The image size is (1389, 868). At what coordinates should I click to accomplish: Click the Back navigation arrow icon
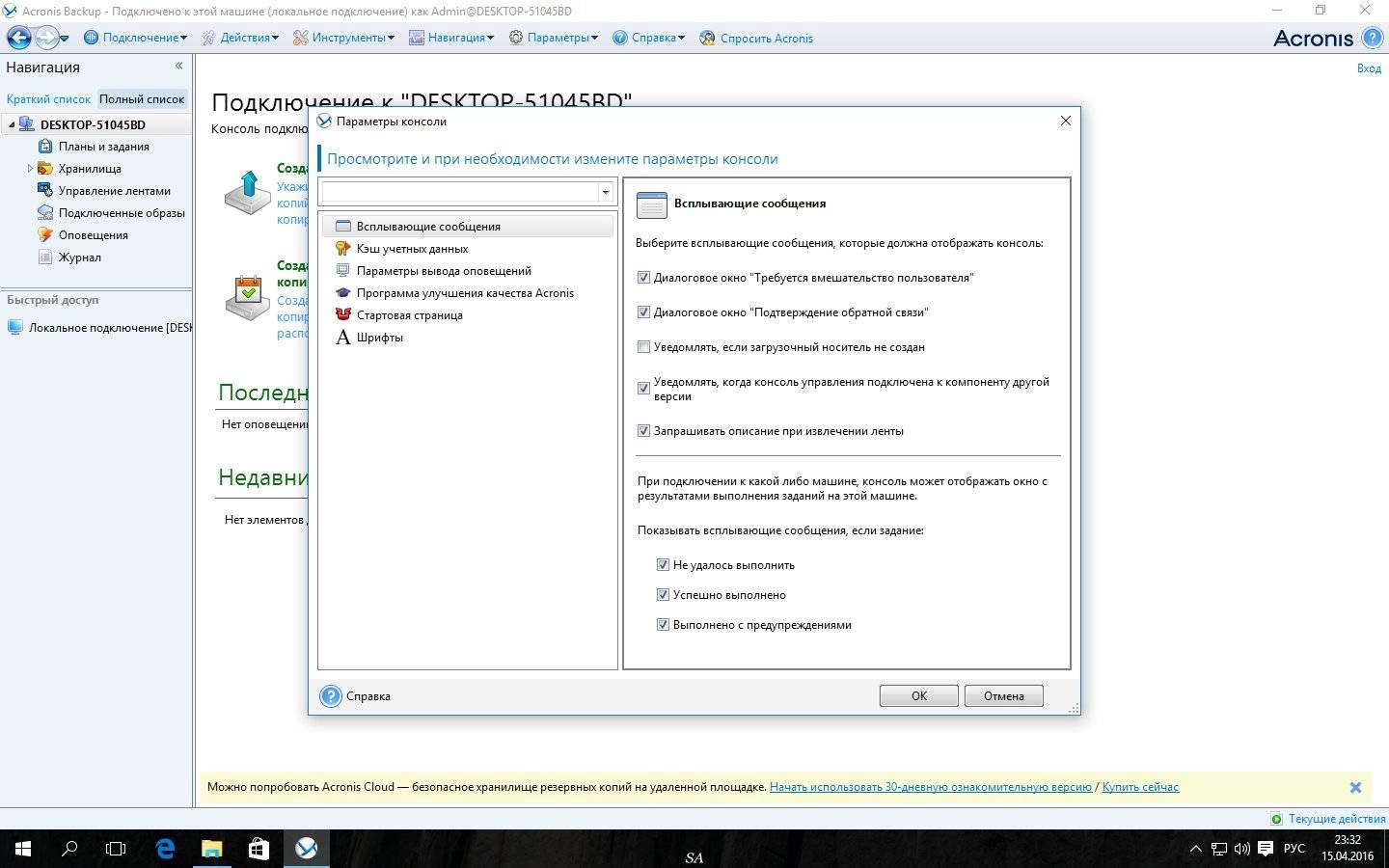pyautogui.click(x=19, y=38)
